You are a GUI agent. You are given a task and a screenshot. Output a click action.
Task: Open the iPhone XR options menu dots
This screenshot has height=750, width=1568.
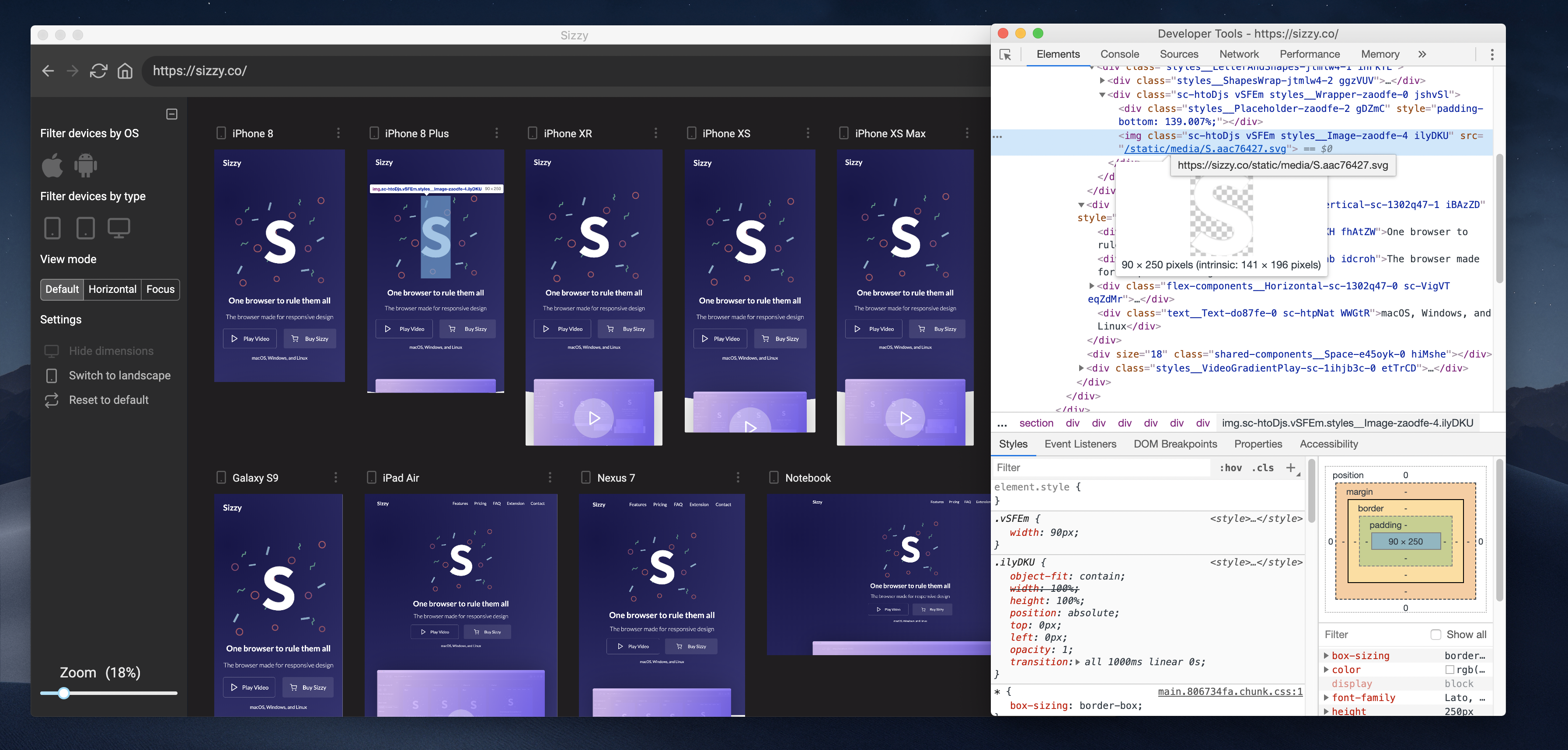tap(655, 133)
